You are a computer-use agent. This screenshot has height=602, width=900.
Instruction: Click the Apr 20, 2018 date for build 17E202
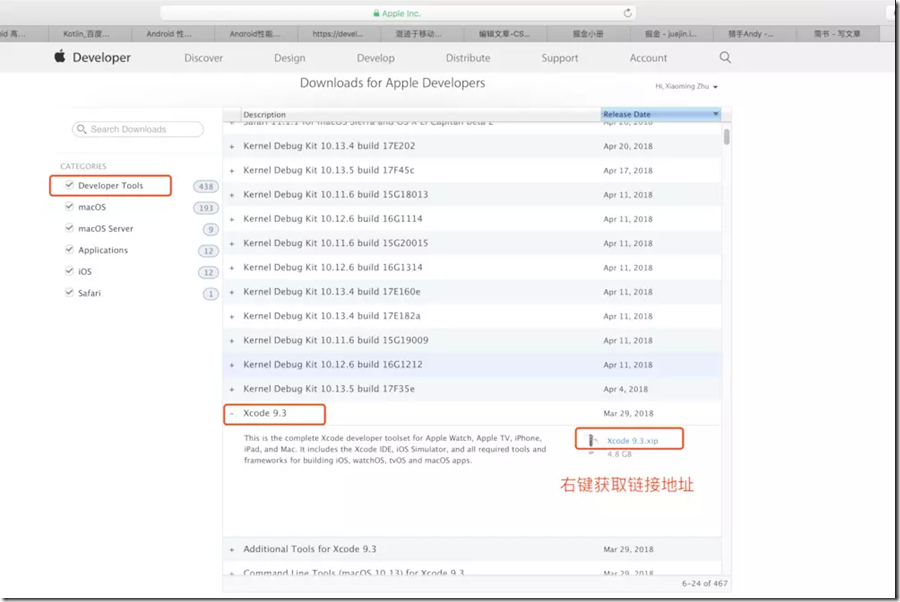click(628, 146)
